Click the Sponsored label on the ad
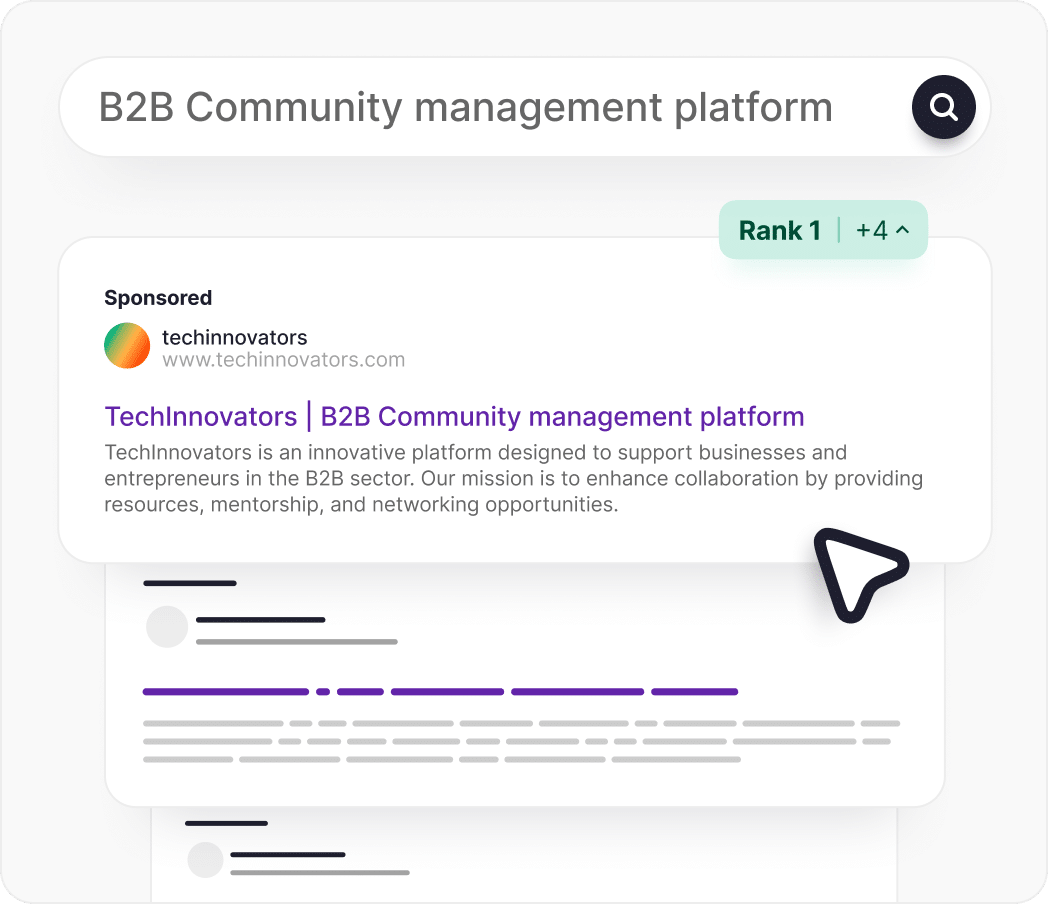 point(158,298)
